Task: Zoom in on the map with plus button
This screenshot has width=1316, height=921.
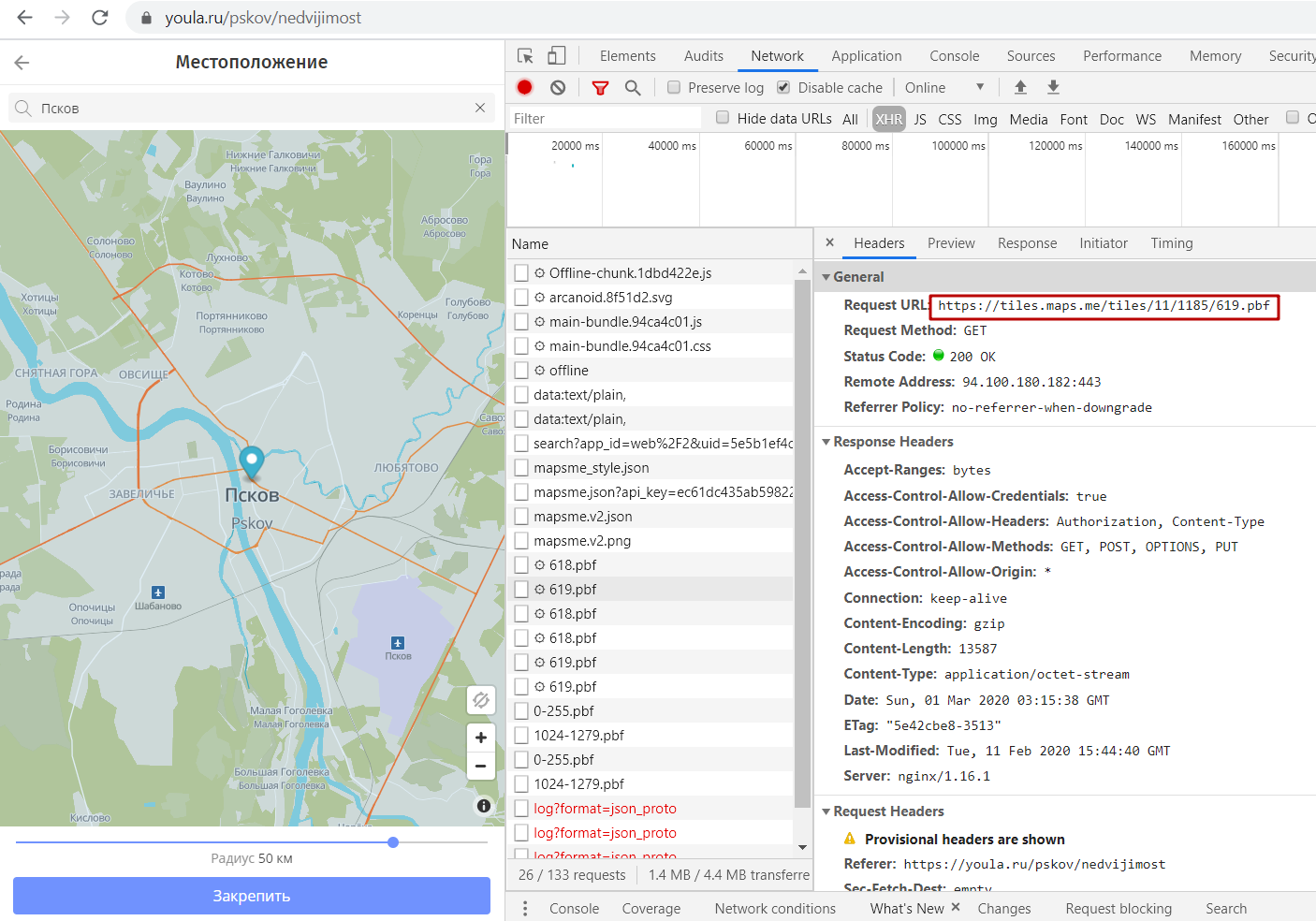Action: (x=480, y=738)
